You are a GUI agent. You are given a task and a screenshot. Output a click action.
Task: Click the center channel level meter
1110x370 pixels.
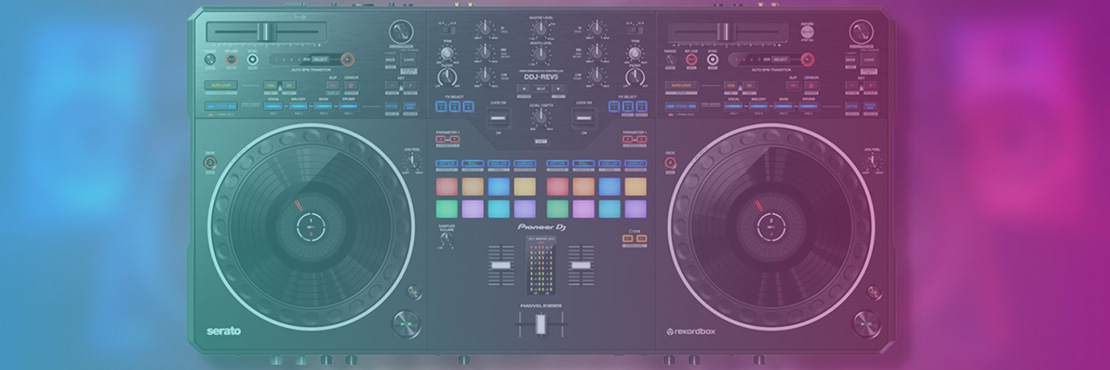click(541, 265)
